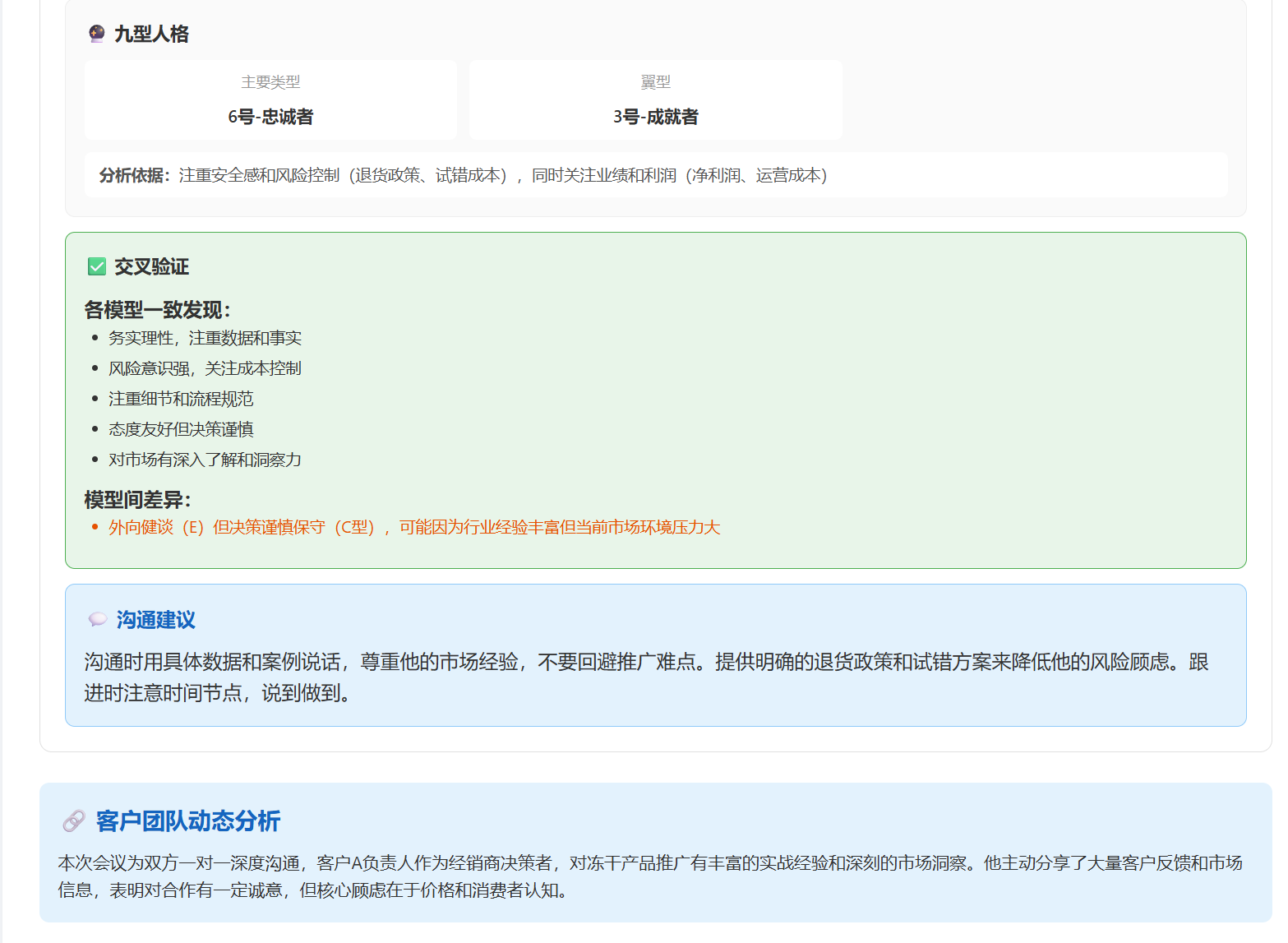Click the chain link icon beside 客户团队动态分析
Image resolution: width=1288 pixels, height=943 pixels.
click(x=74, y=821)
